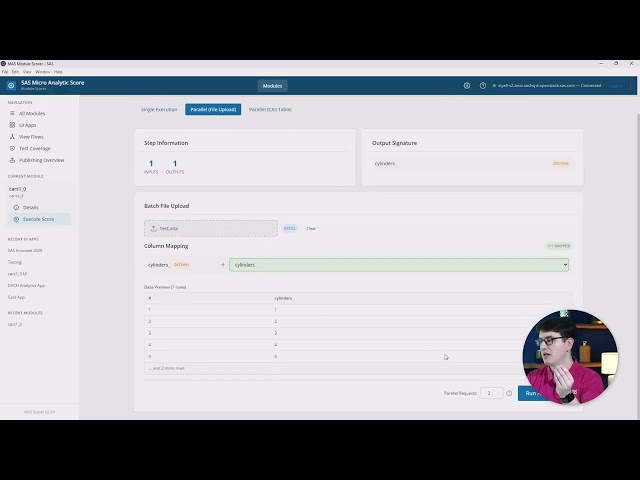The image size is (640, 480).
Task: Click the server connection status text
Action: click(549, 86)
